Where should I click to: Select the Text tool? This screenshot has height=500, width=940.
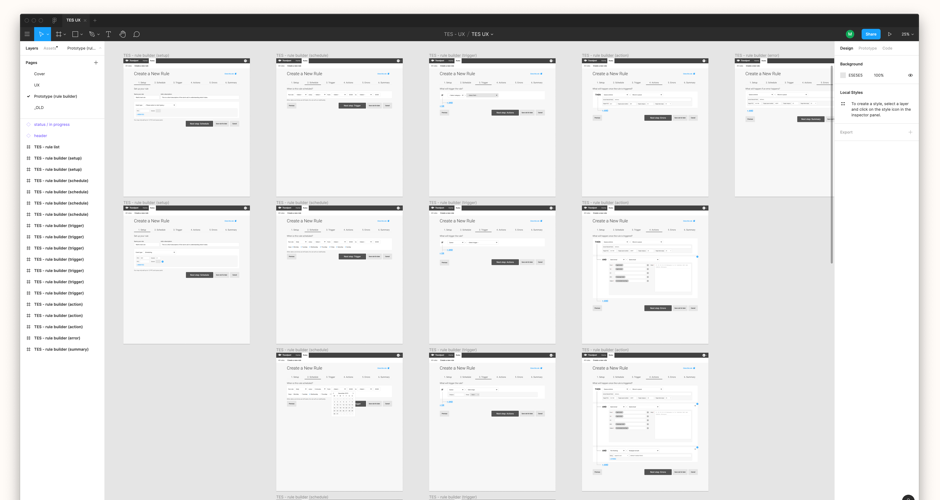[x=109, y=34]
